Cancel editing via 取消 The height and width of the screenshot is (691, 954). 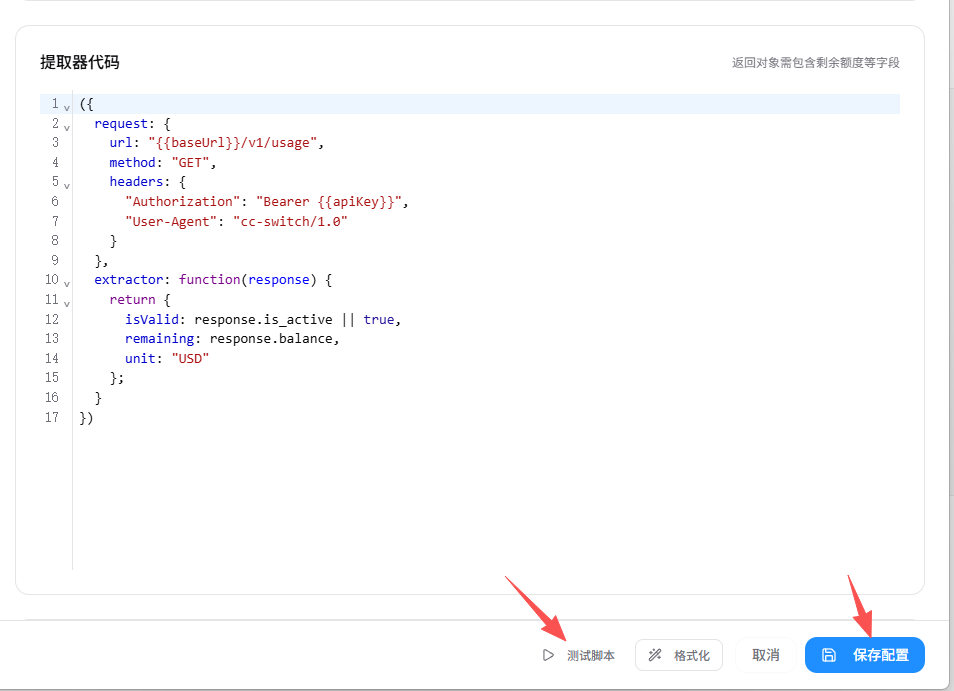coord(765,655)
